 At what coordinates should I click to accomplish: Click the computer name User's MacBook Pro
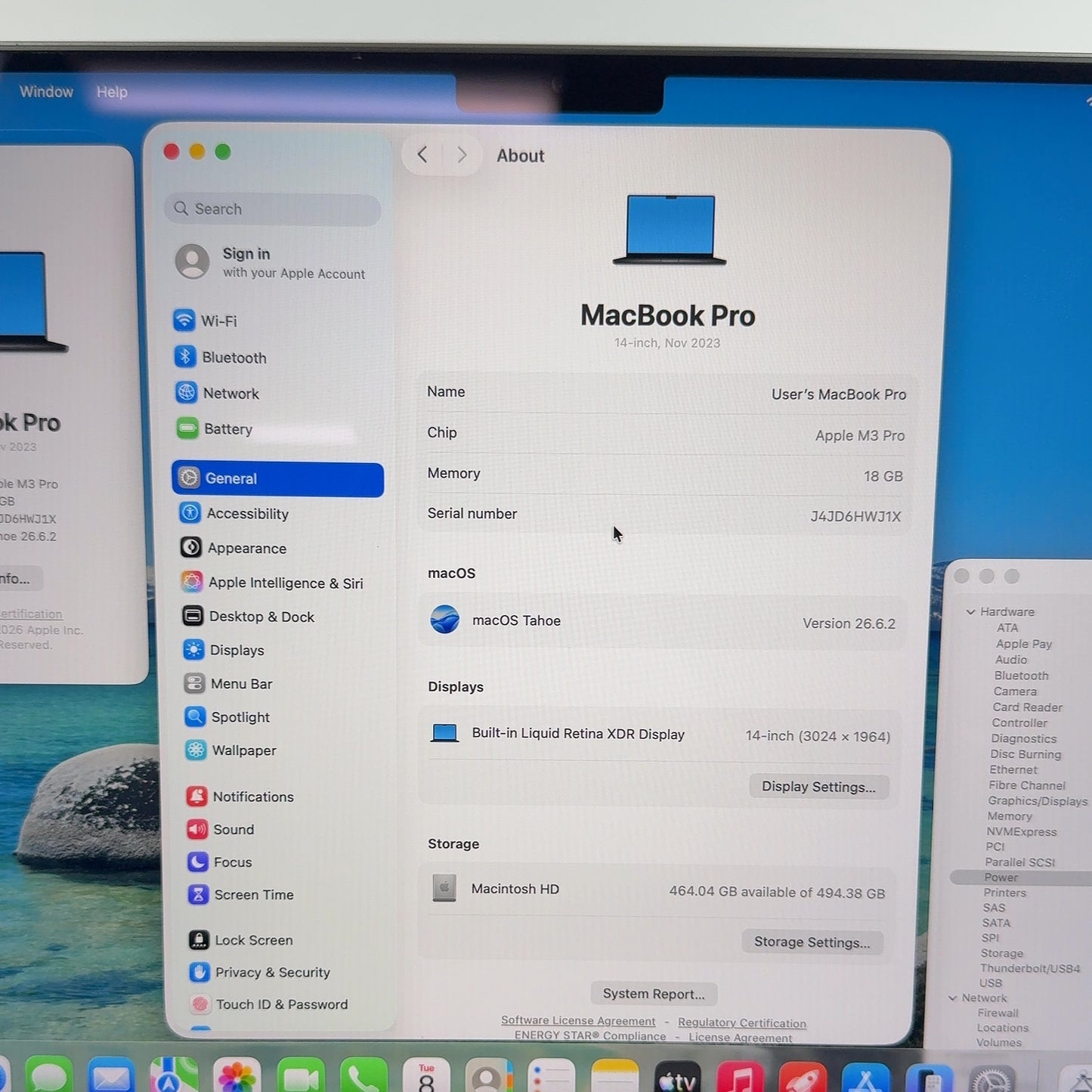839,394
